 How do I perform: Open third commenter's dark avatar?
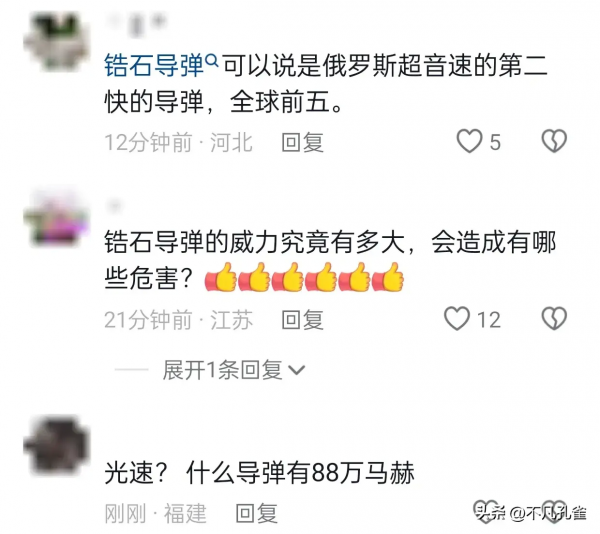57,446
